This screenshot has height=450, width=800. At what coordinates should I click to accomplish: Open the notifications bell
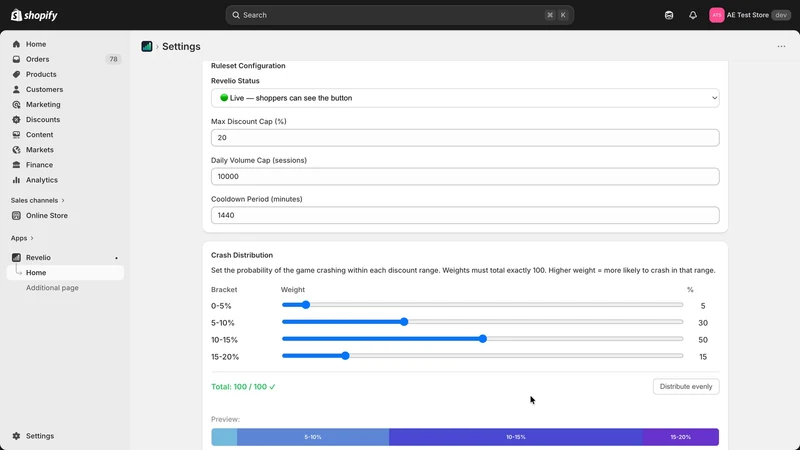[x=693, y=15]
